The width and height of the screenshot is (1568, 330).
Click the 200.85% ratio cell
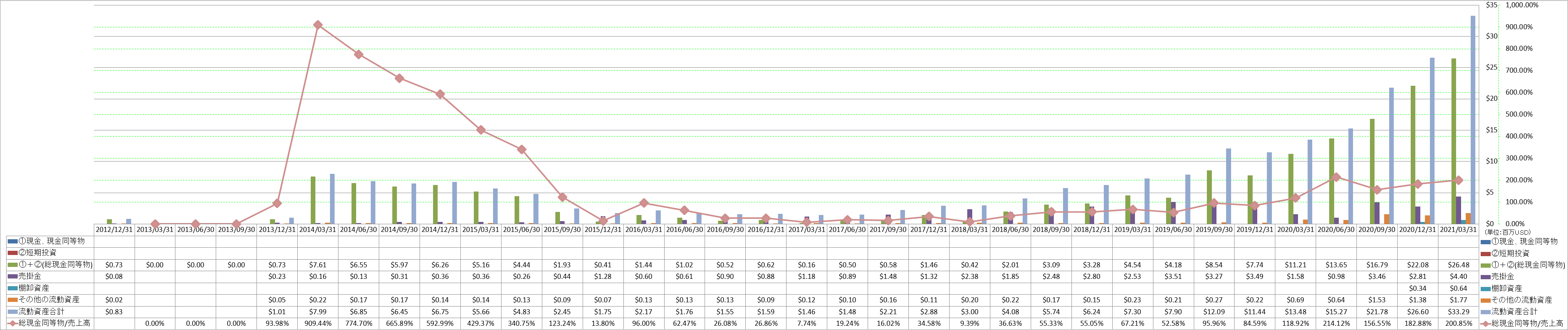pos(1458,323)
